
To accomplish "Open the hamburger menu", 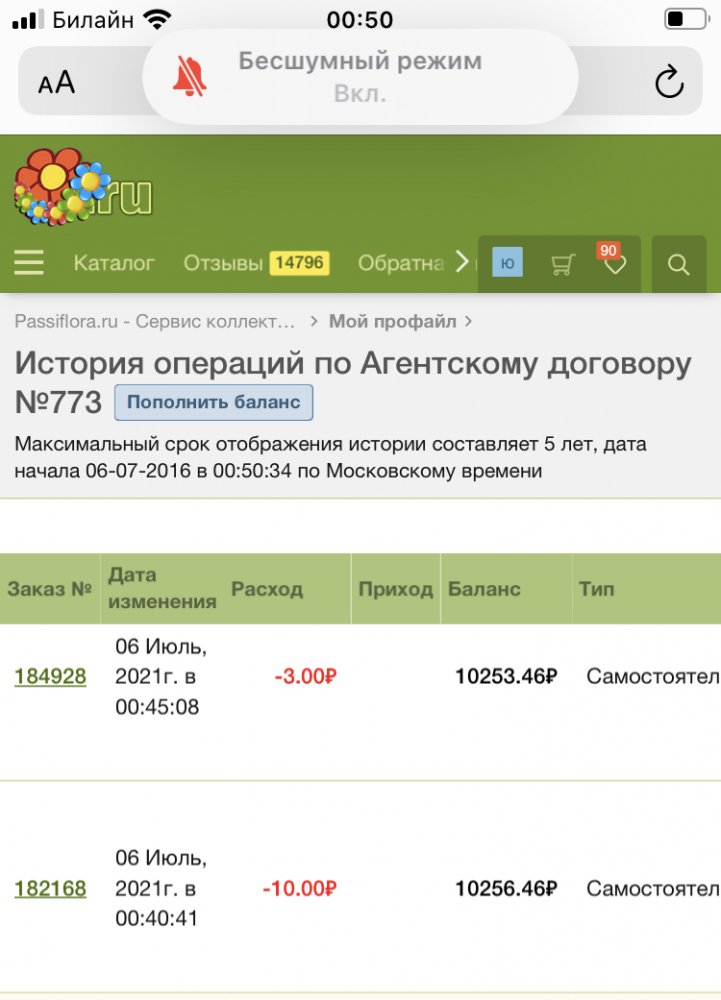I will (29, 263).
